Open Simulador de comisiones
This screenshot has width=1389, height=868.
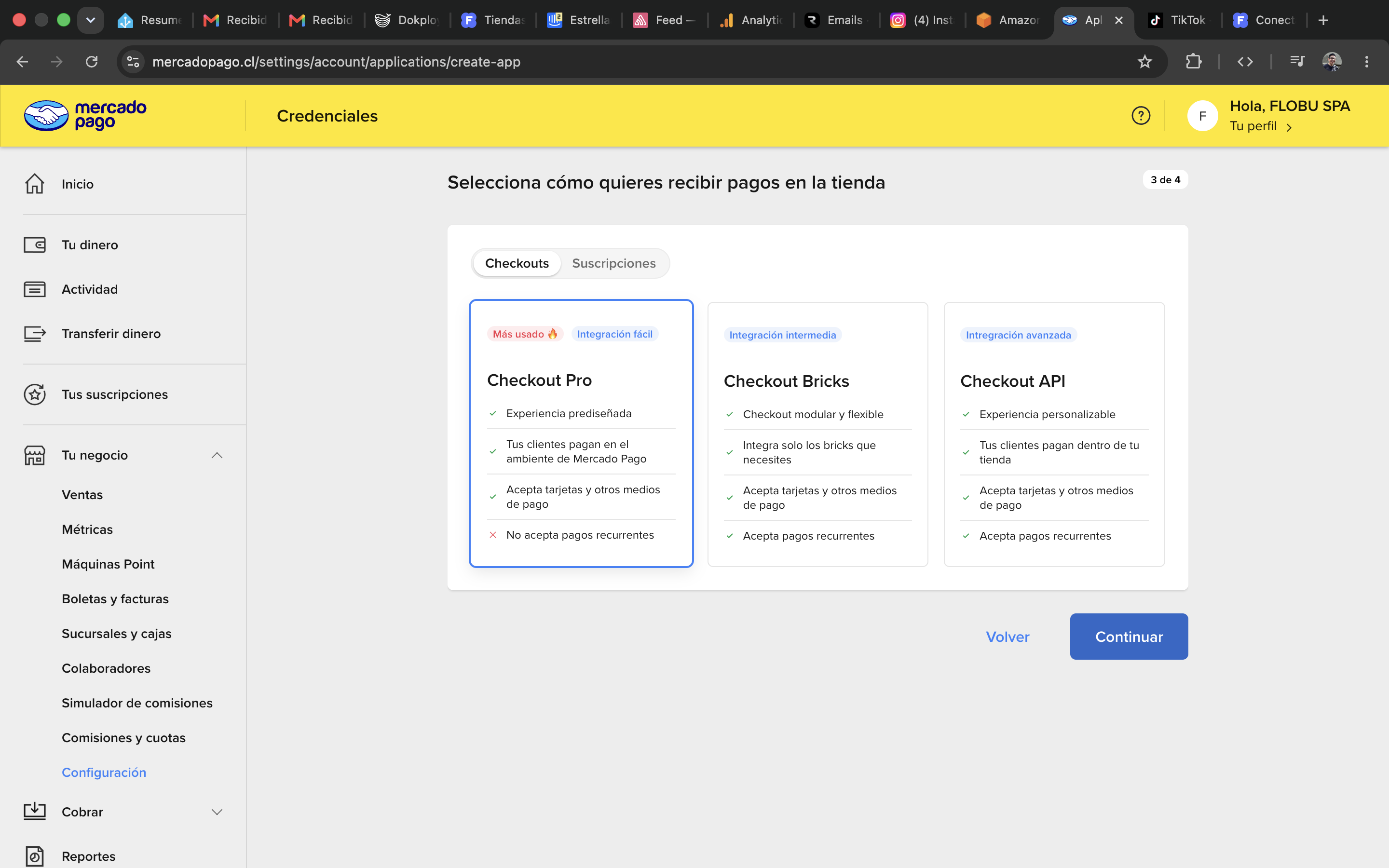[137, 703]
